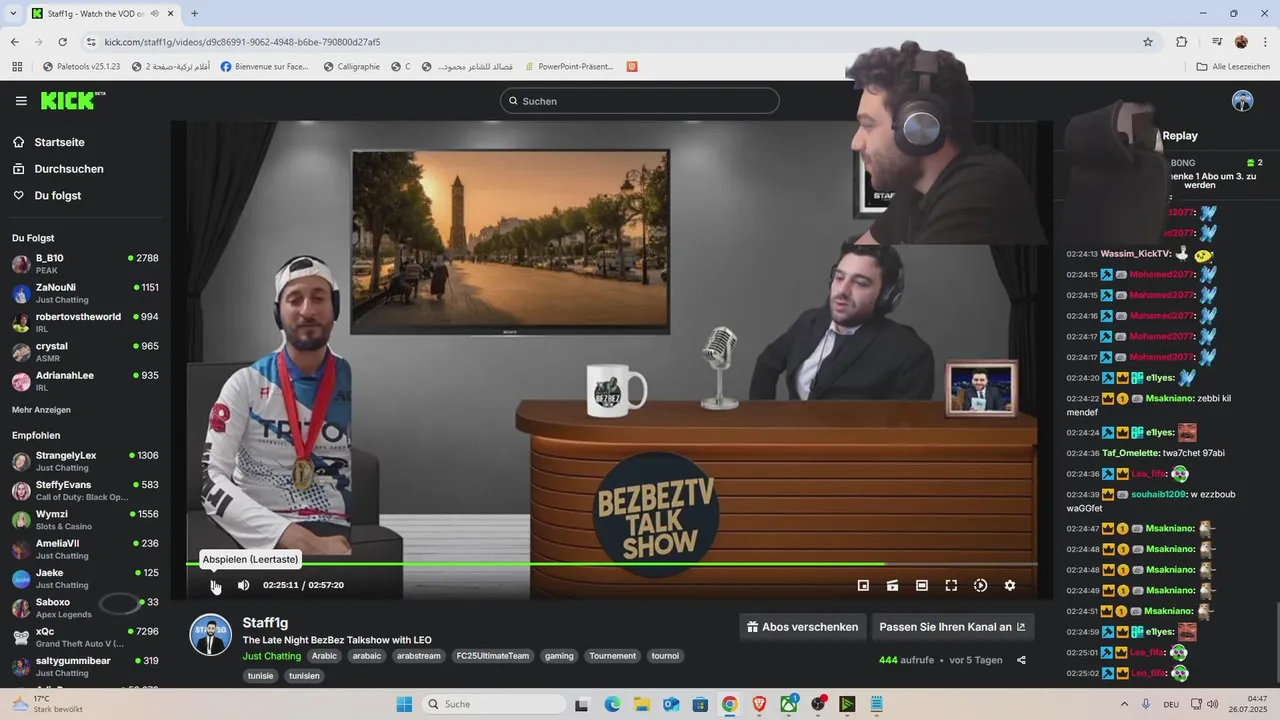Open SteffyEvans recommended channel
The image size is (1280, 720).
click(85, 490)
